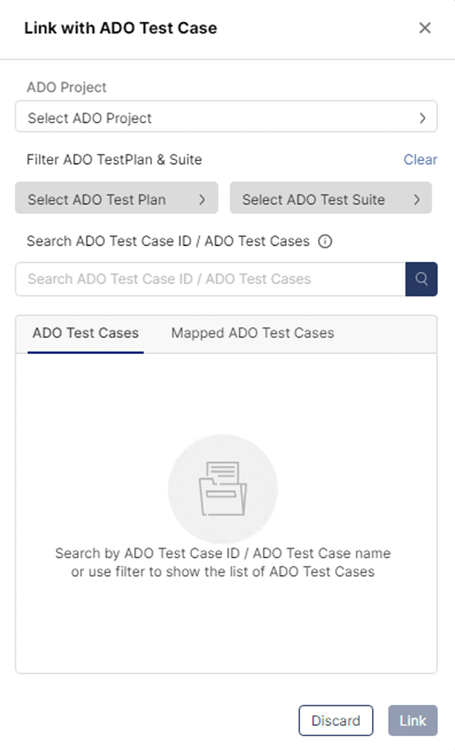
Task: Close the Link with ADO Test Case dialog
Action: [424, 28]
